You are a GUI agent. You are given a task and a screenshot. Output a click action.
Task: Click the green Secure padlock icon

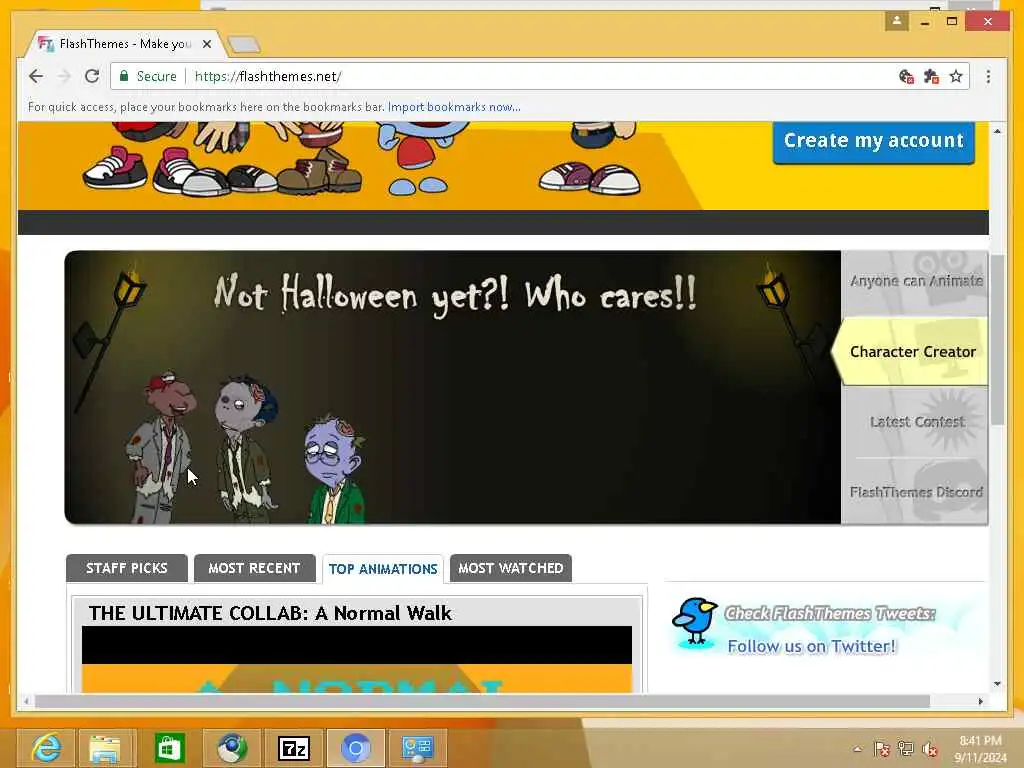[124, 76]
